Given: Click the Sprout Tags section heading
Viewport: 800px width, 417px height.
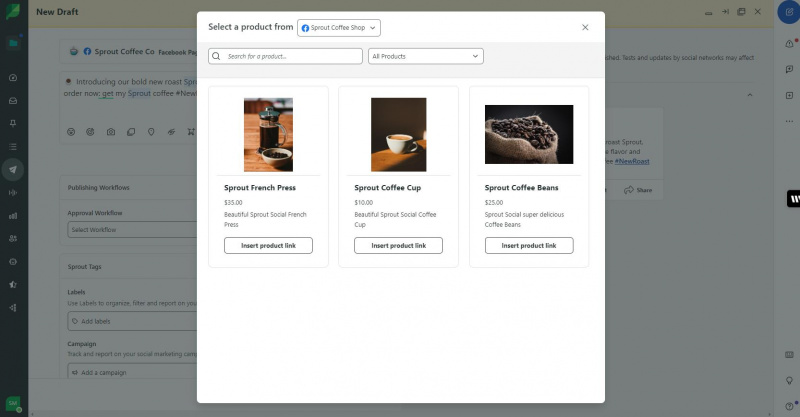Looking at the screenshot, I should (84, 267).
